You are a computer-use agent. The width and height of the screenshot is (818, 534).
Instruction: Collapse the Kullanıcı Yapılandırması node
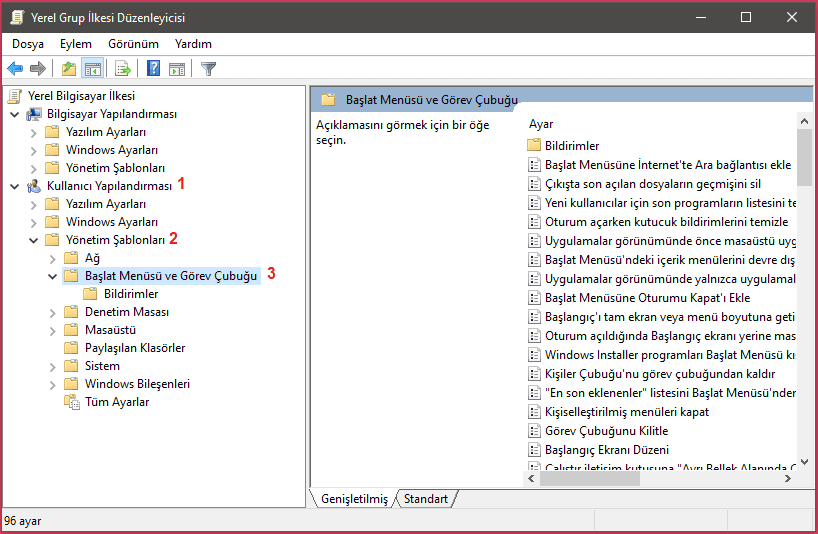point(15,186)
